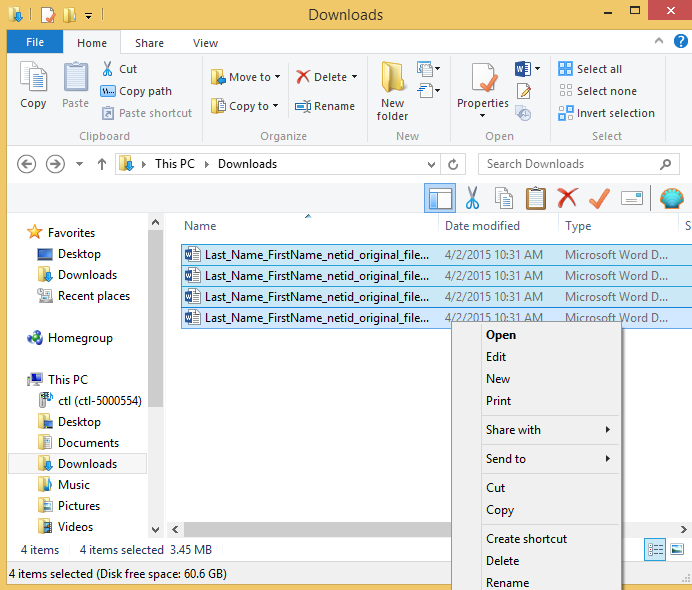Click the Properties ribbon icon
This screenshot has width=692, height=590.
483,91
